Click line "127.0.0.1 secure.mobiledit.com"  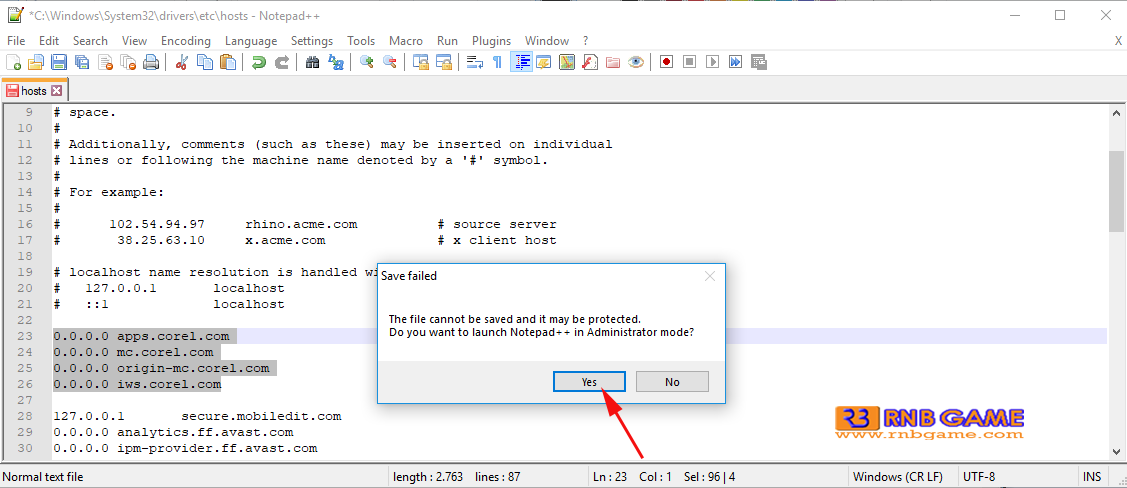coord(197,416)
